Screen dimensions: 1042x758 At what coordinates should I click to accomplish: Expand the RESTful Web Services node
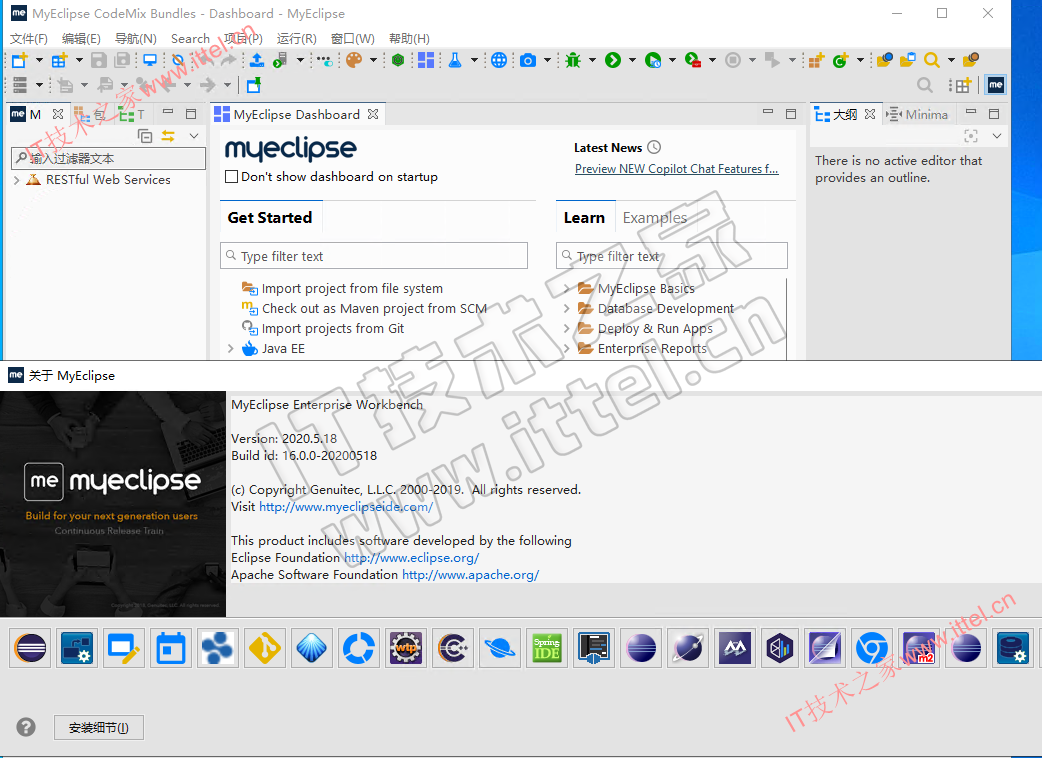click(17, 180)
